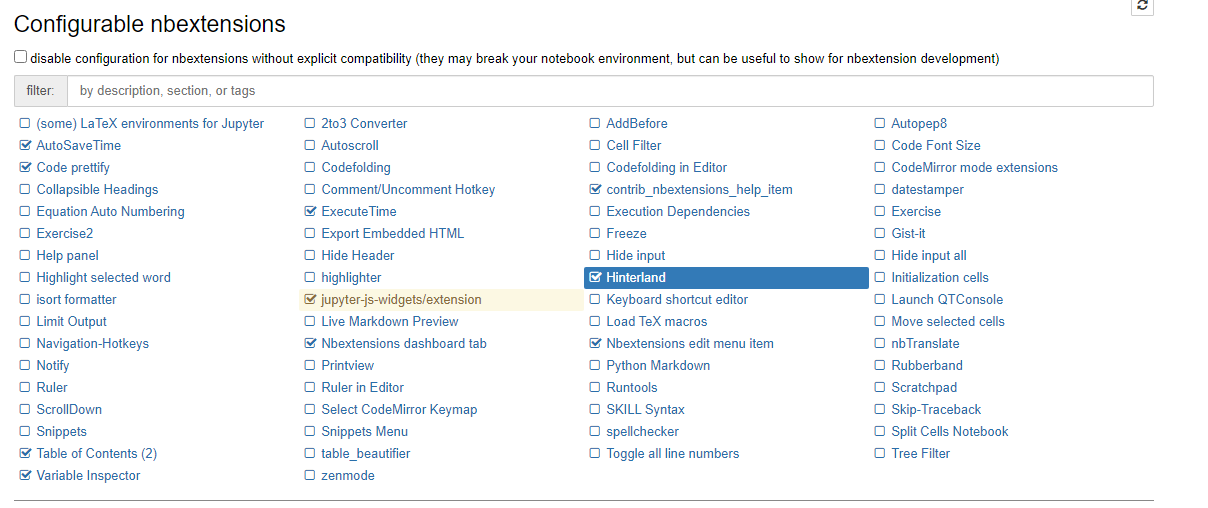Disable the Hinterland extension checkbox
The width and height of the screenshot is (1208, 508).
[596, 277]
